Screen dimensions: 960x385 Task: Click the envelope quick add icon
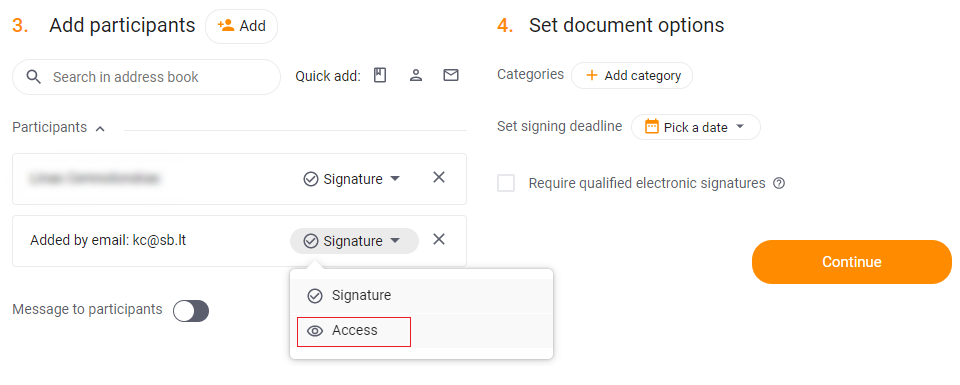[x=451, y=76]
